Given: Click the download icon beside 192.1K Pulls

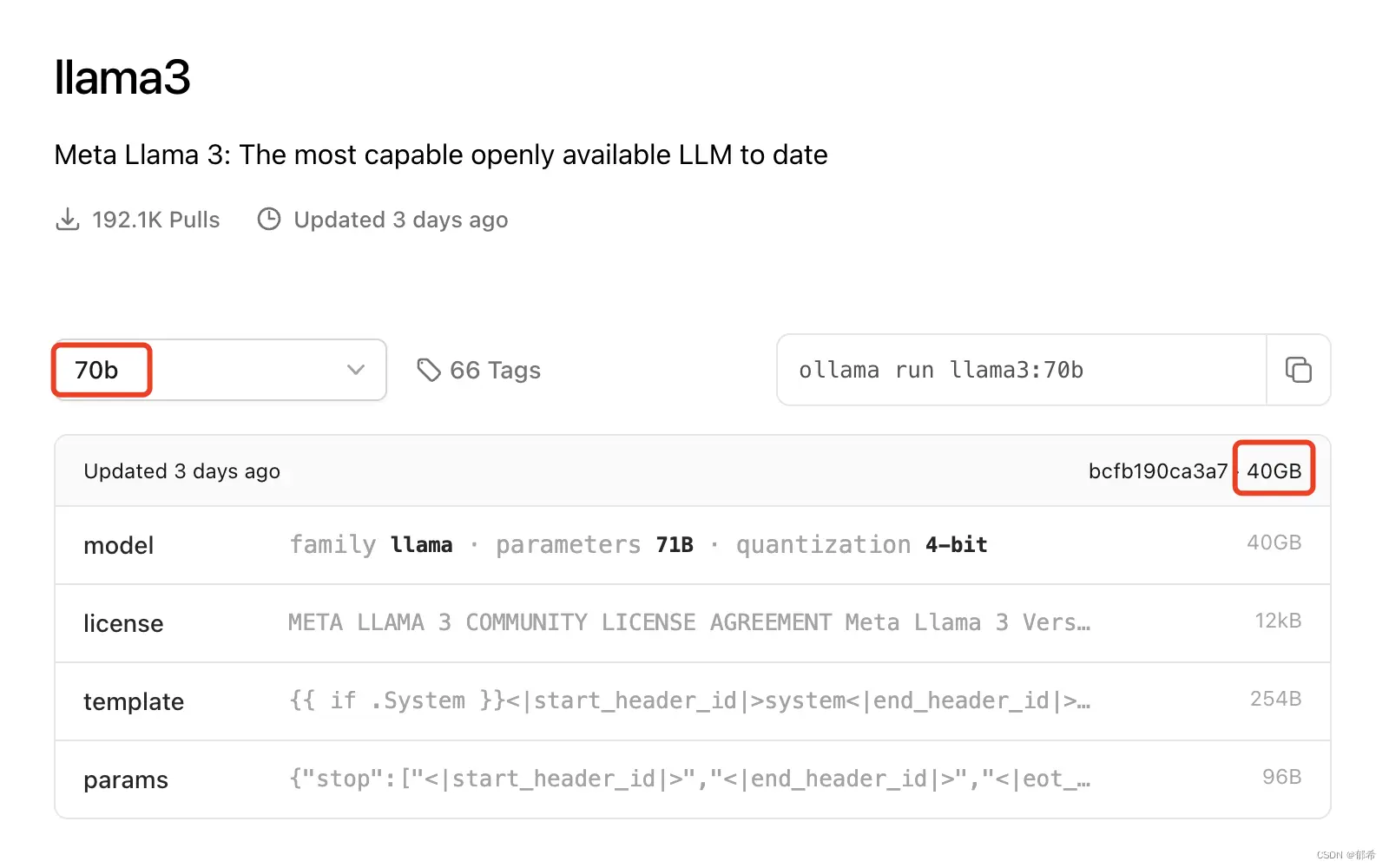Looking at the screenshot, I should click(68, 220).
